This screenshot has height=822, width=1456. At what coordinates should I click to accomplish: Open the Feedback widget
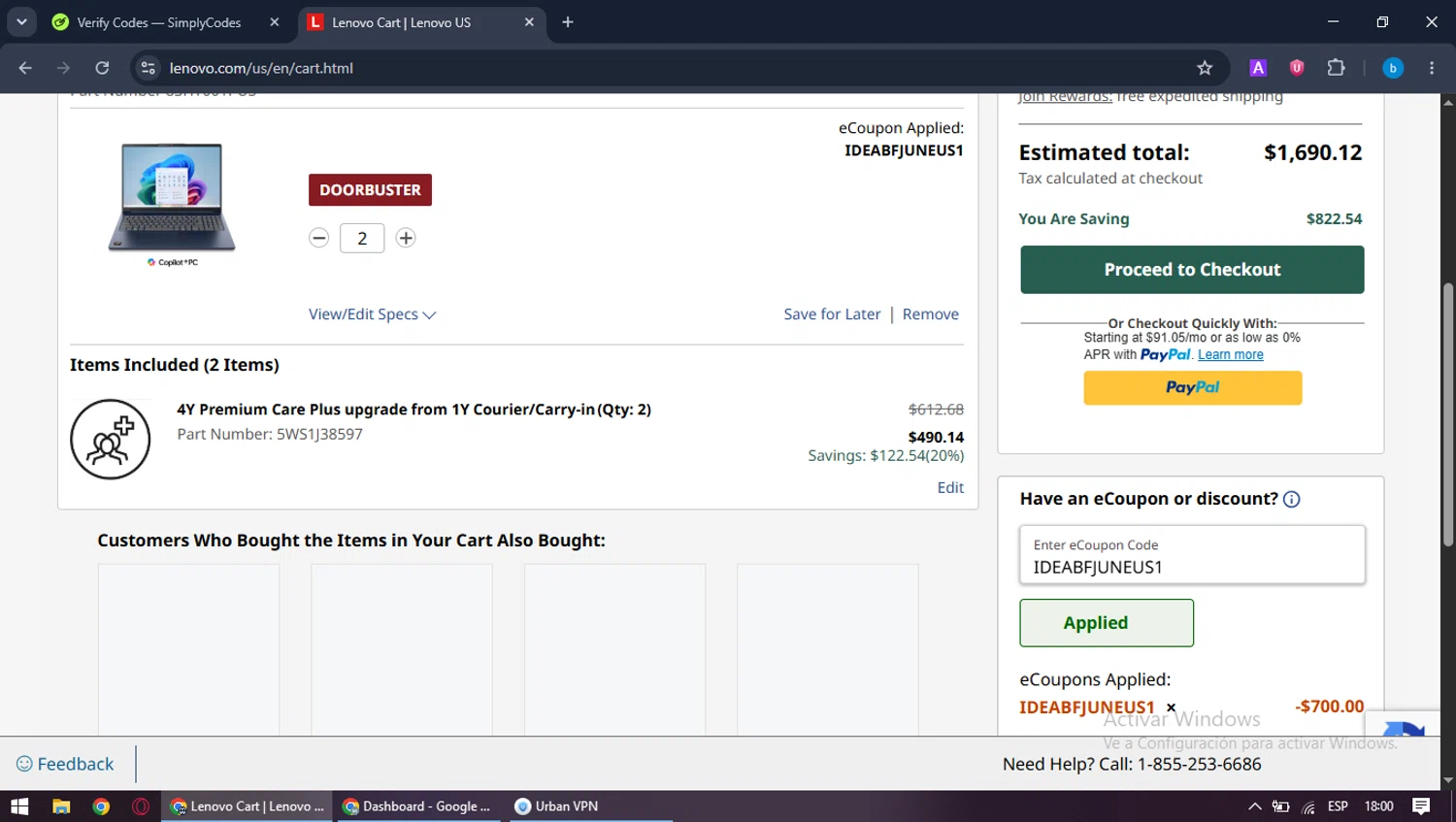click(65, 764)
